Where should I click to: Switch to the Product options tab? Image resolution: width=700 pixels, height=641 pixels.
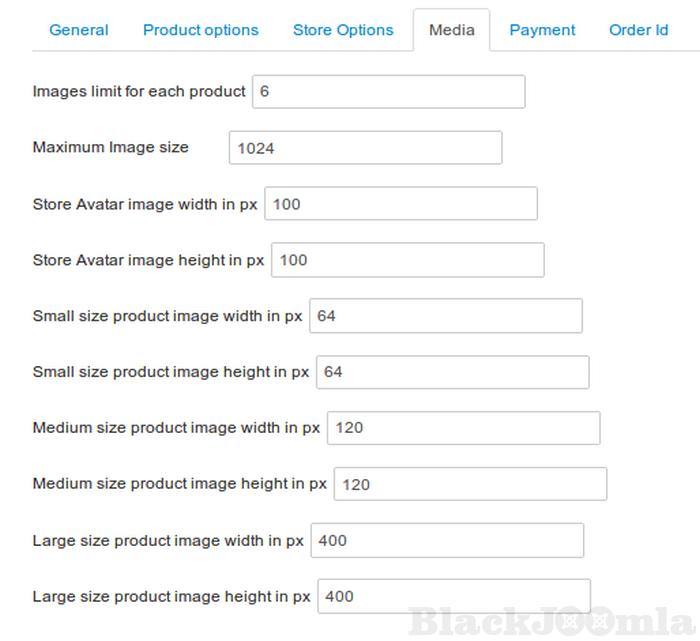click(200, 30)
